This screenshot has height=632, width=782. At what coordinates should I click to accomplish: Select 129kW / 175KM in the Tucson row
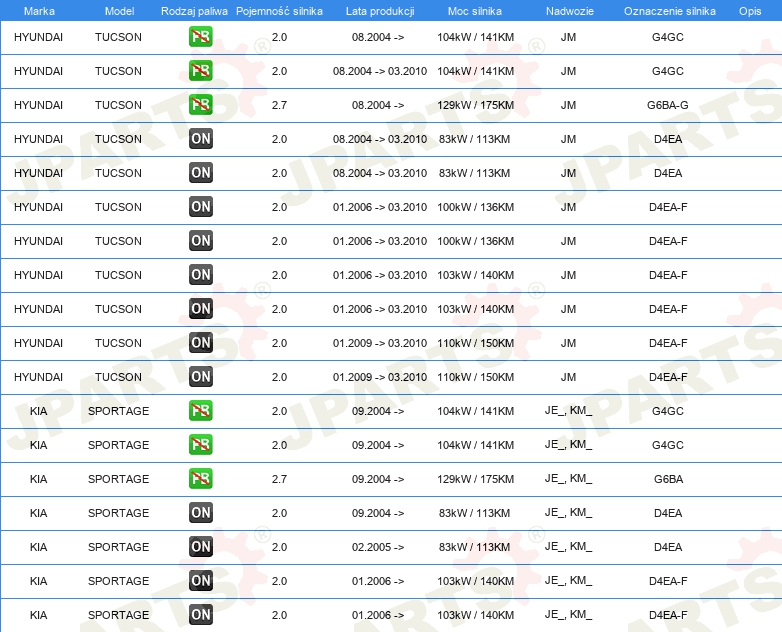(475, 105)
